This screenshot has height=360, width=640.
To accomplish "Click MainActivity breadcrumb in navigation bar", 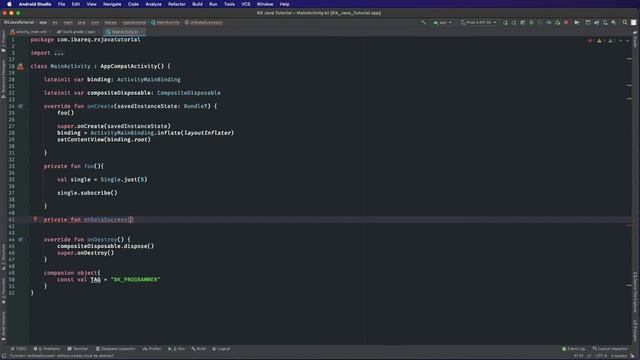I will pyautogui.click(x=165, y=22).
